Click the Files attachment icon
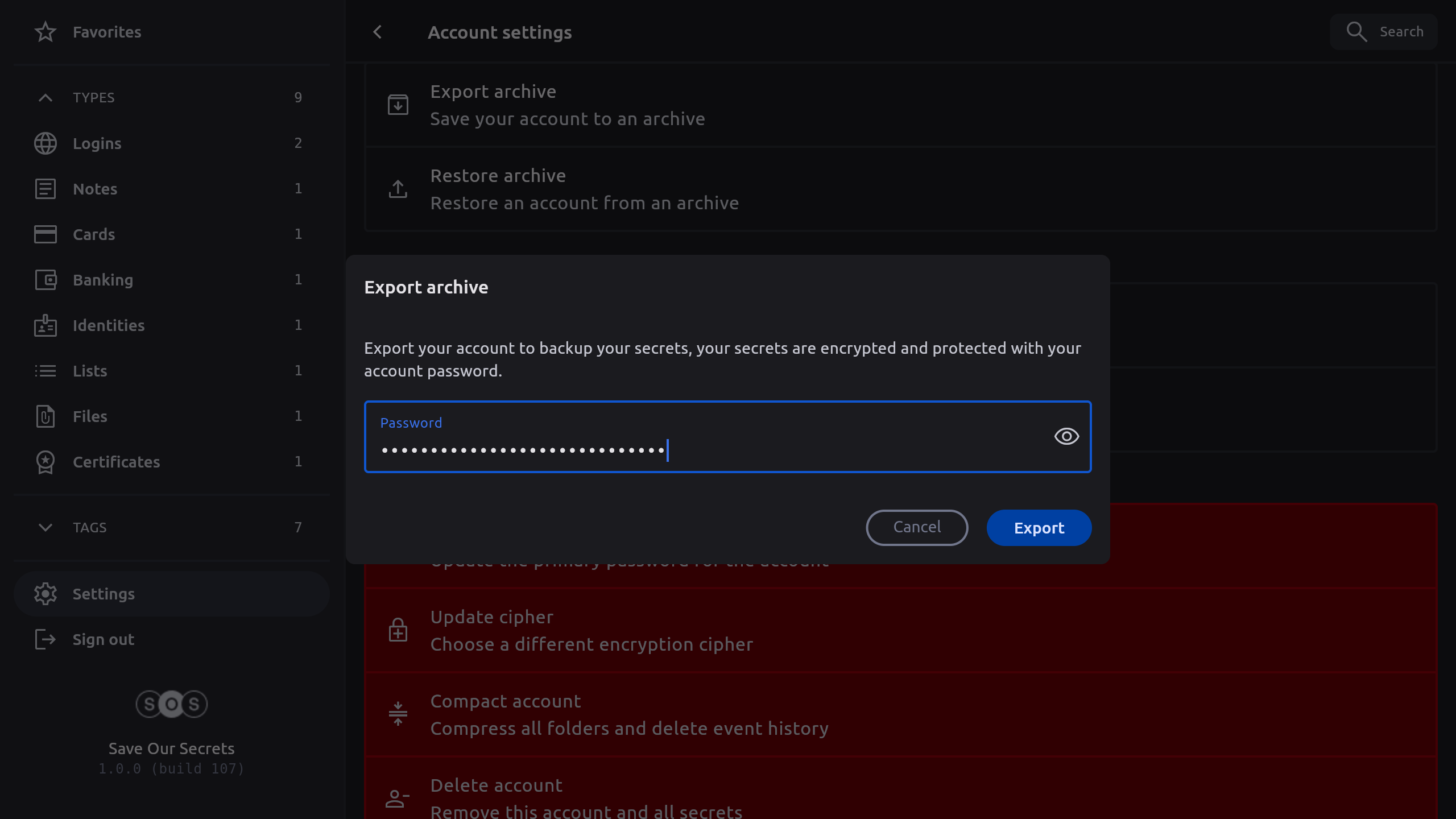The width and height of the screenshot is (1456, 819). pos(45,416)
